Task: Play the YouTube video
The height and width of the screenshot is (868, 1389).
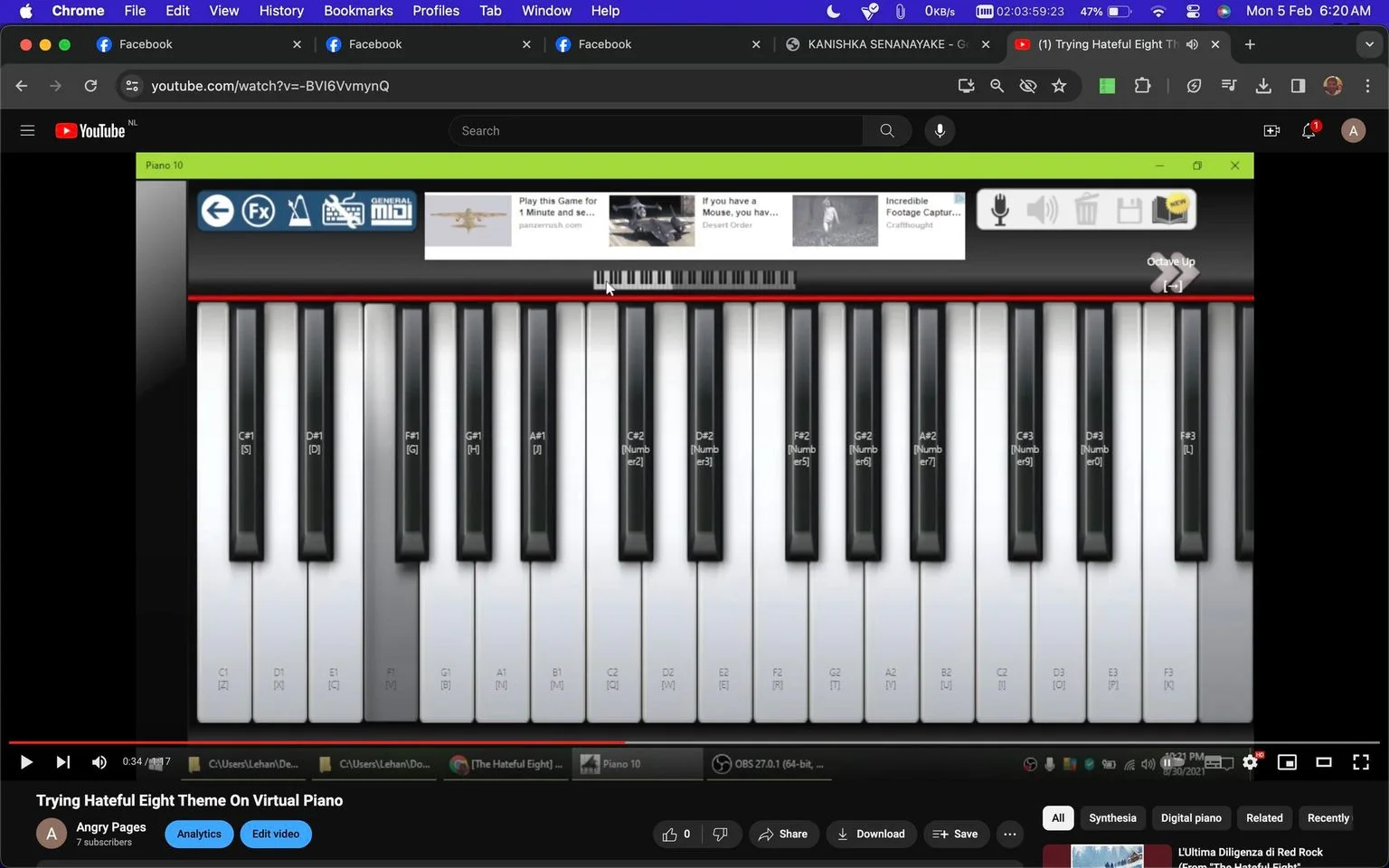Action: click(26, 762)
